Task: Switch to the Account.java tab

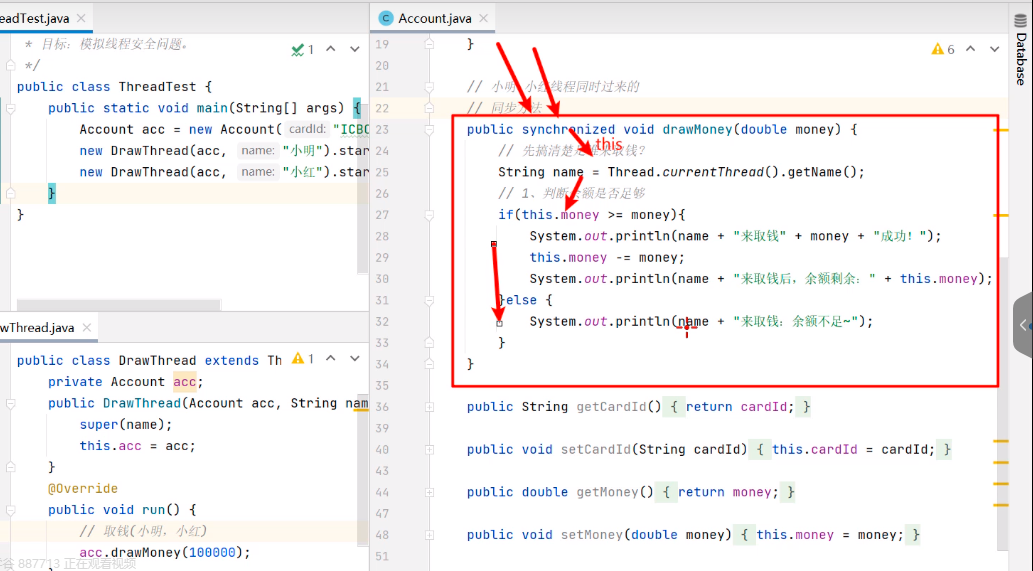Action: tap(433, 18)
